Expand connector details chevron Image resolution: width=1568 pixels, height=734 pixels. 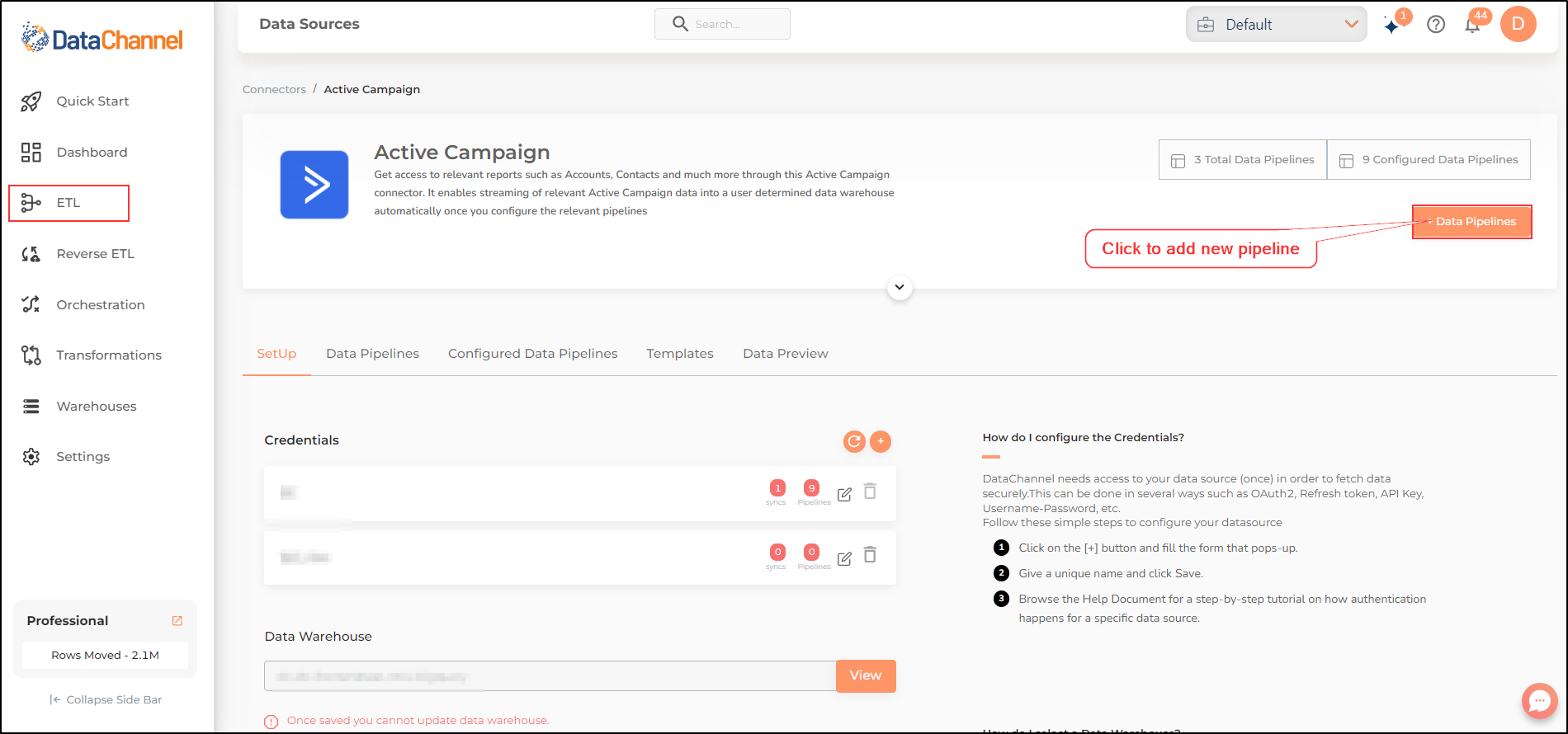point(900,288)
